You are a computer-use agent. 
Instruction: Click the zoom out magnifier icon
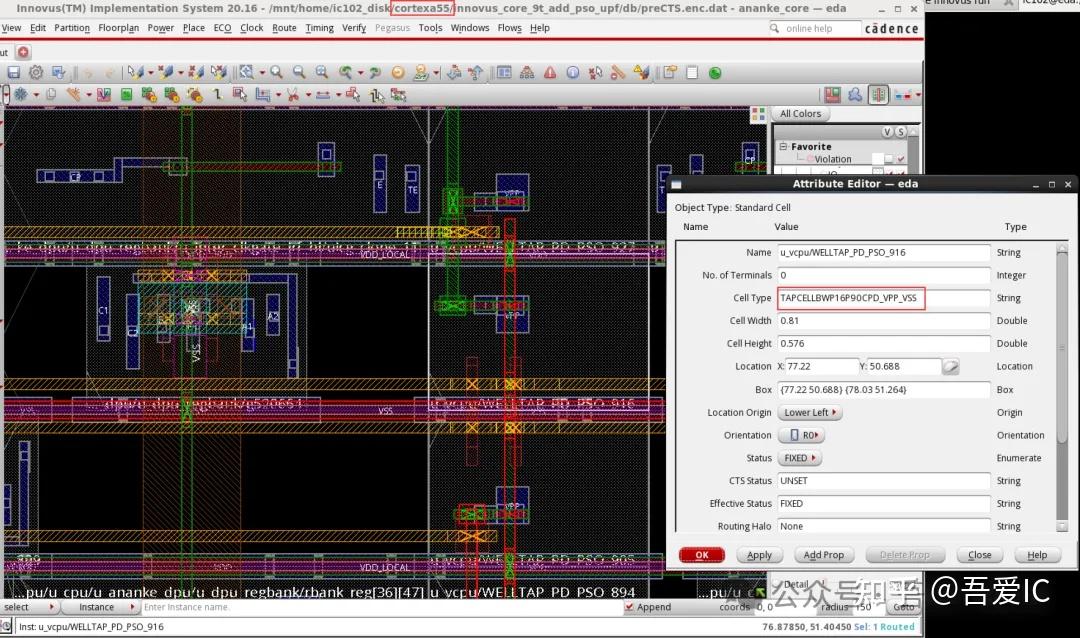(299, 73)
